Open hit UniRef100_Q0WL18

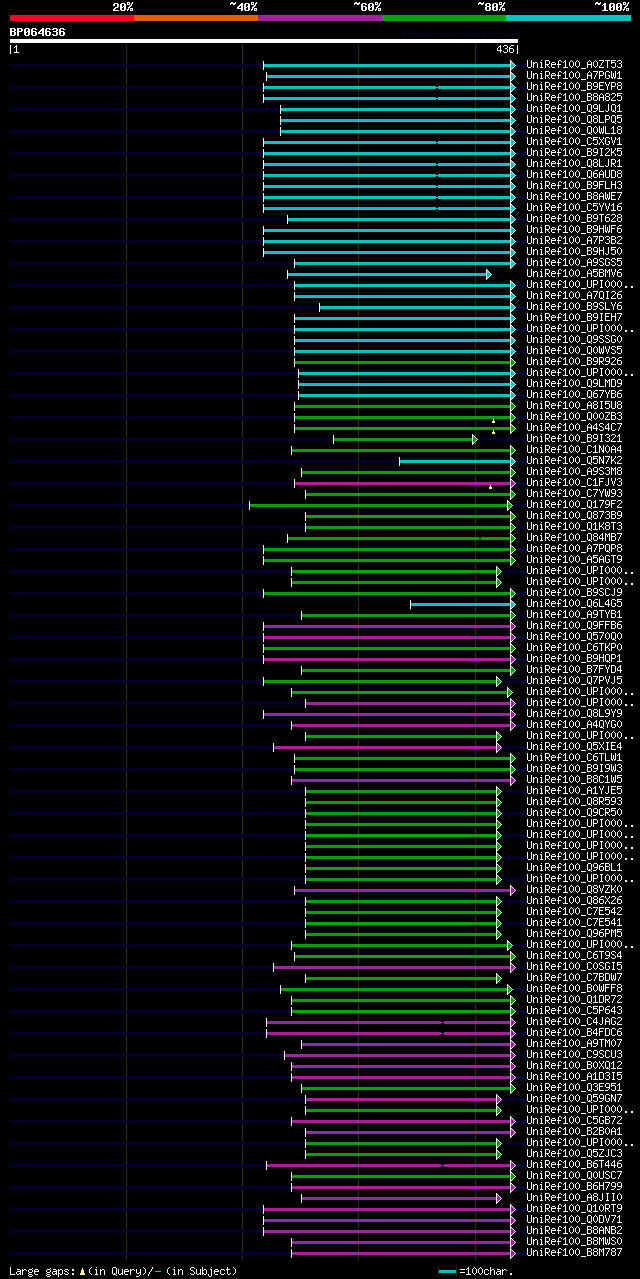point(574,131)
